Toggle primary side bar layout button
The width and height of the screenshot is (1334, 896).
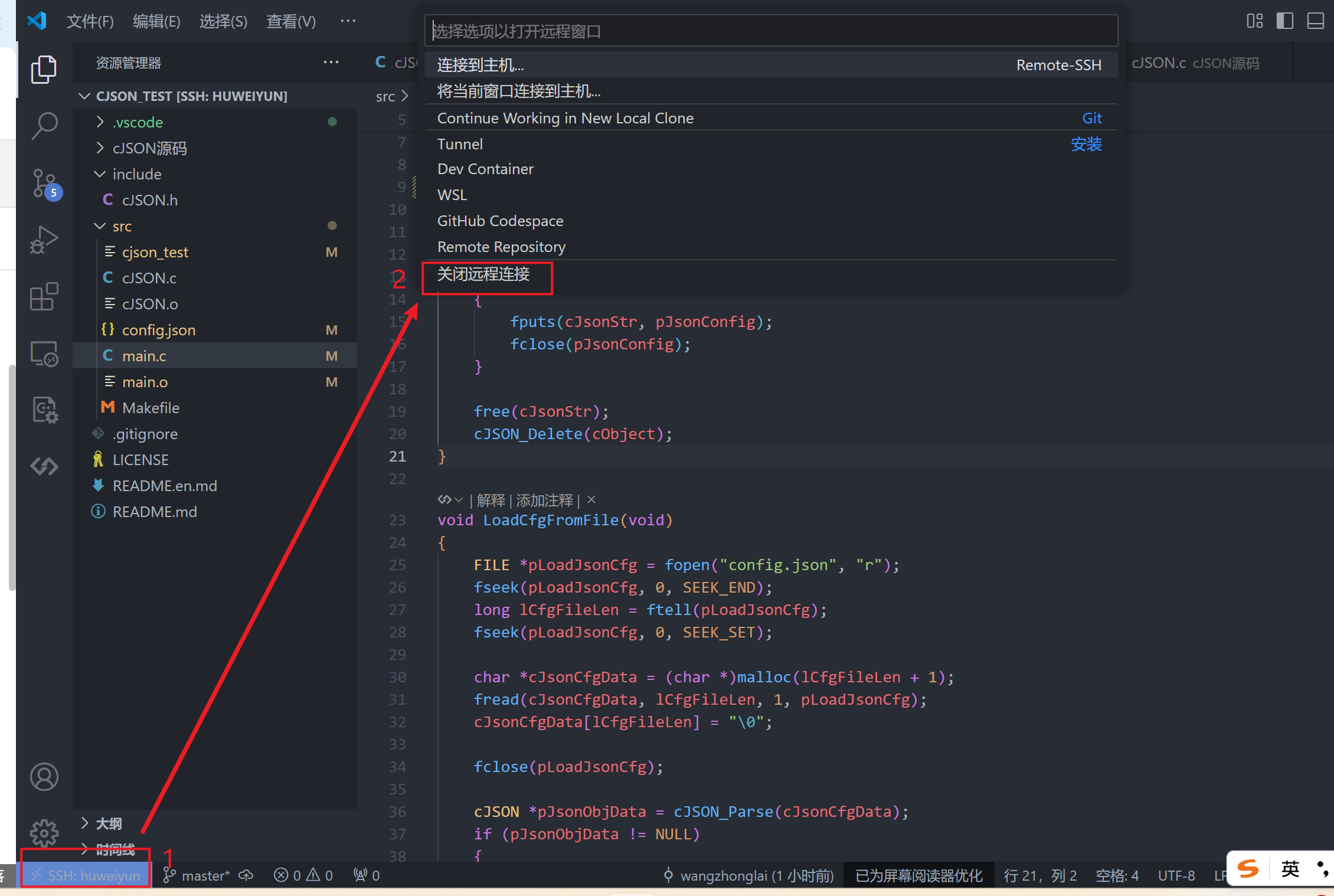1284,21
